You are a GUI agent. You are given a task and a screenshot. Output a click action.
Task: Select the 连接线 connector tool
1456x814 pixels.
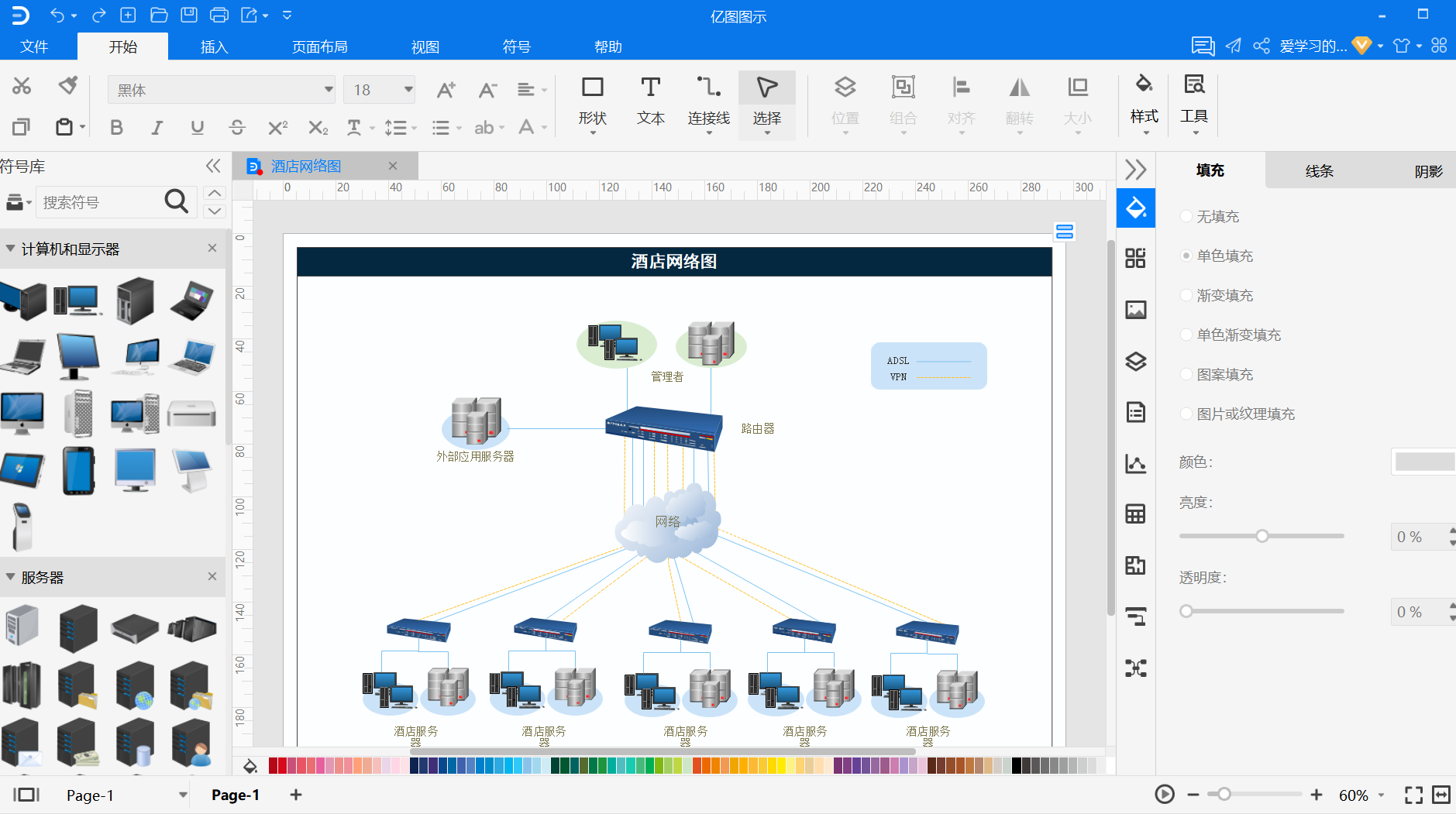(709, 105)
